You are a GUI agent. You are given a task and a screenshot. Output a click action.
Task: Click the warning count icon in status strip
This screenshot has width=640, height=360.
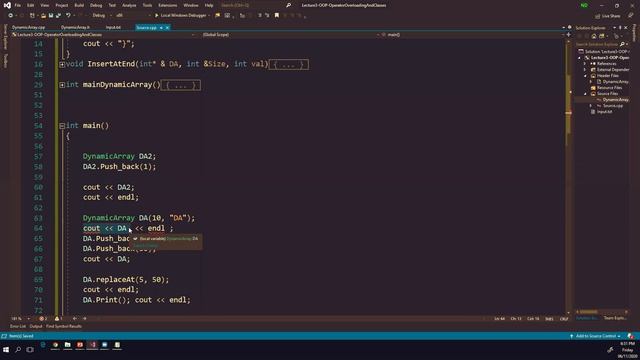pyautogui.click(x=57, y=318)
